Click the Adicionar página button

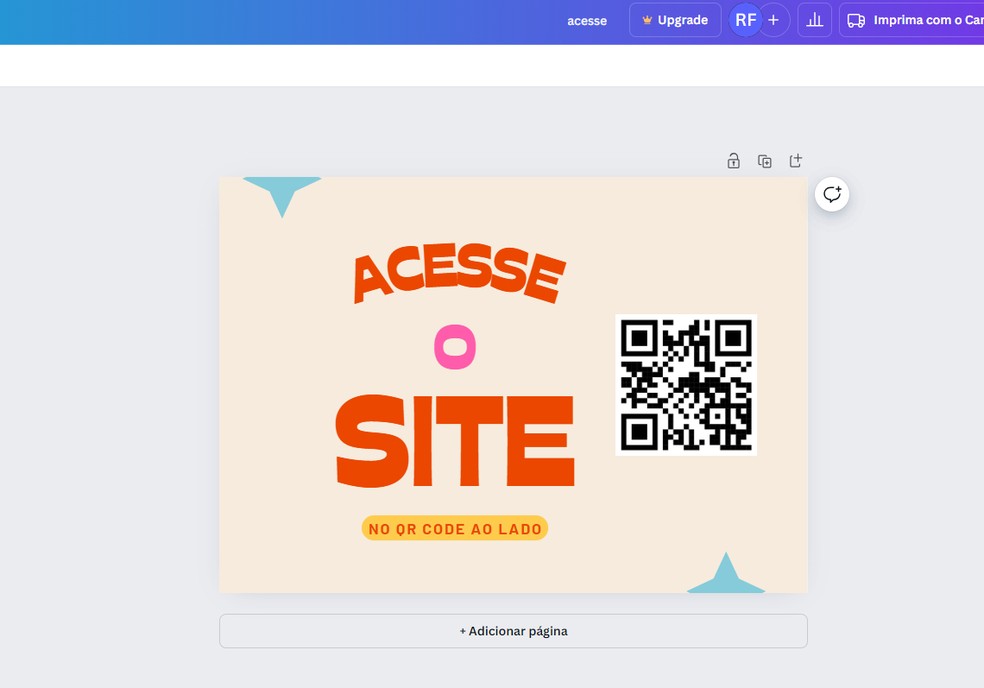(513, 631)
